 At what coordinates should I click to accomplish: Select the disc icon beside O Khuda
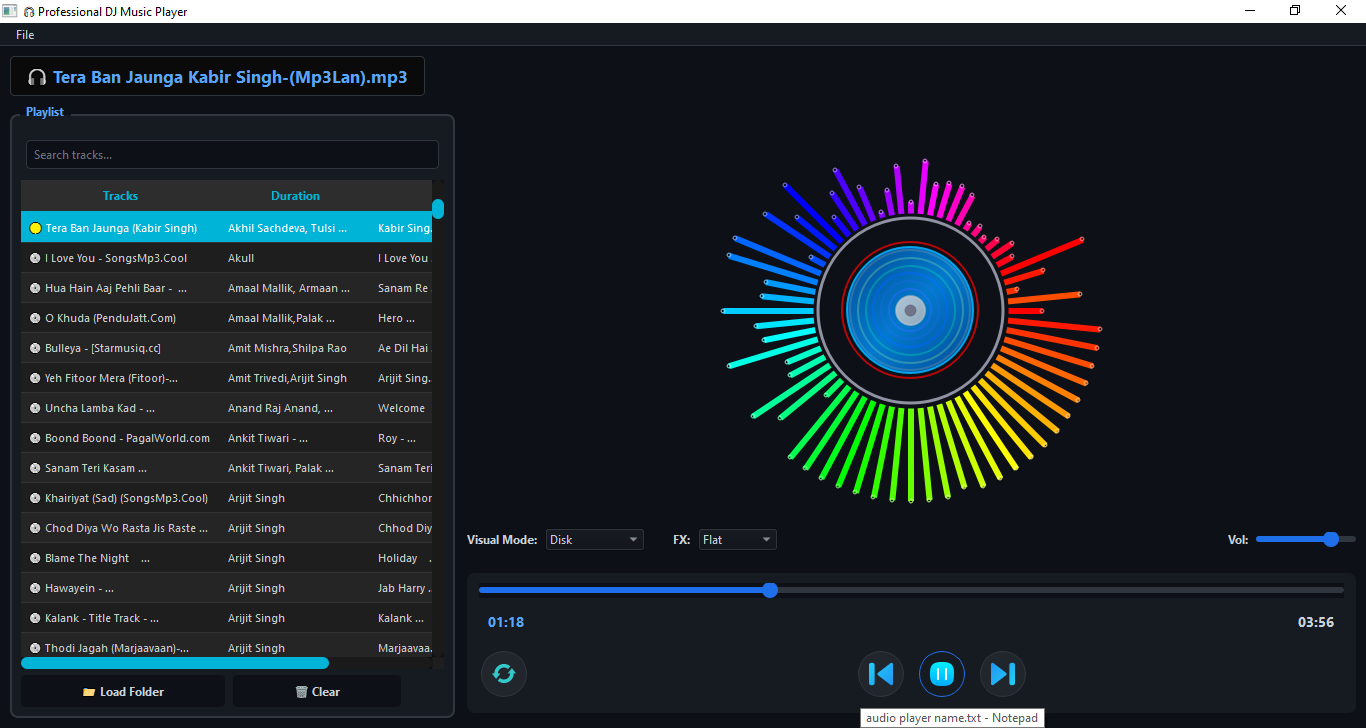coord(35,318)
